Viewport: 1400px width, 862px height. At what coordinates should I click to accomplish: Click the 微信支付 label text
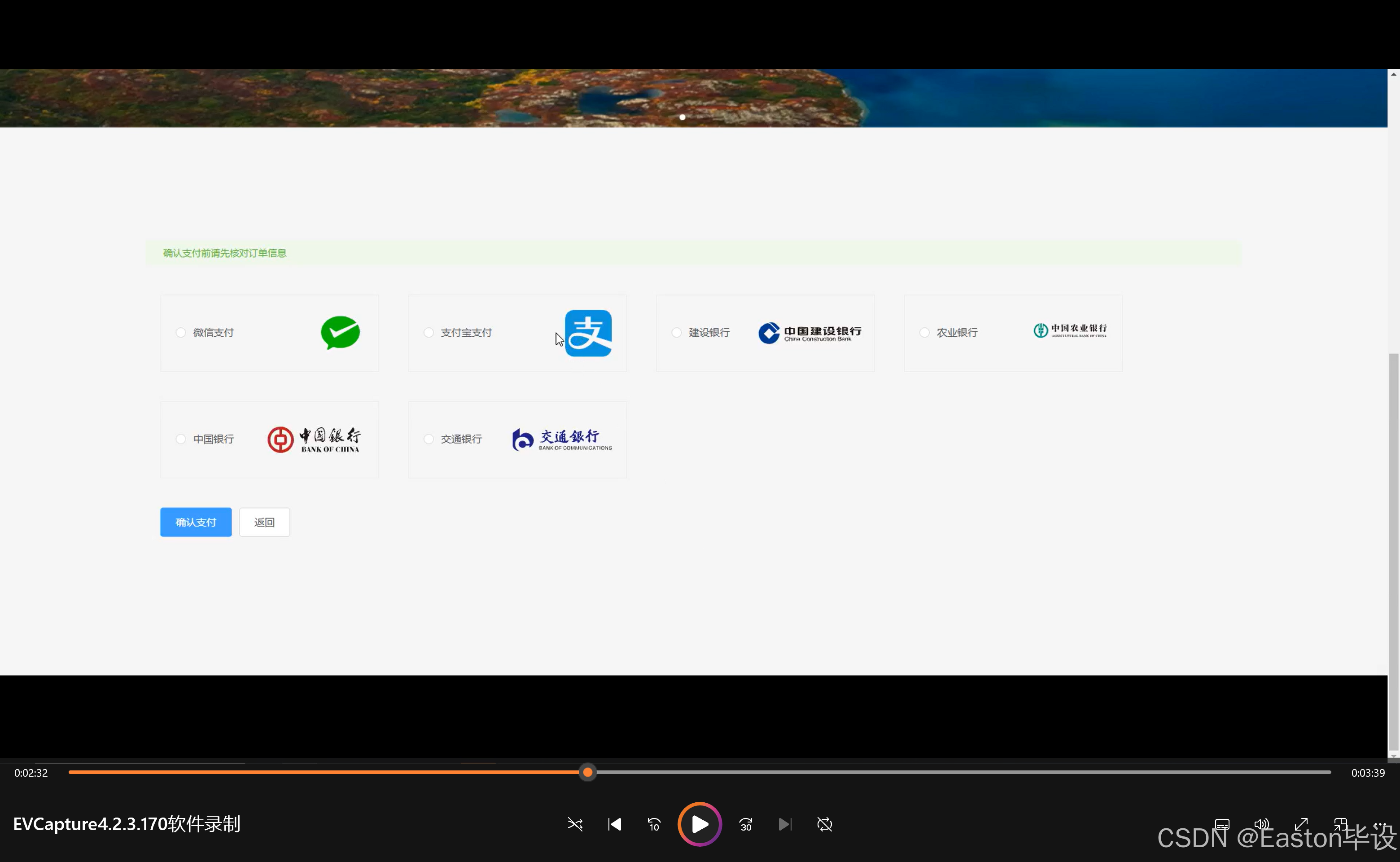213,332
